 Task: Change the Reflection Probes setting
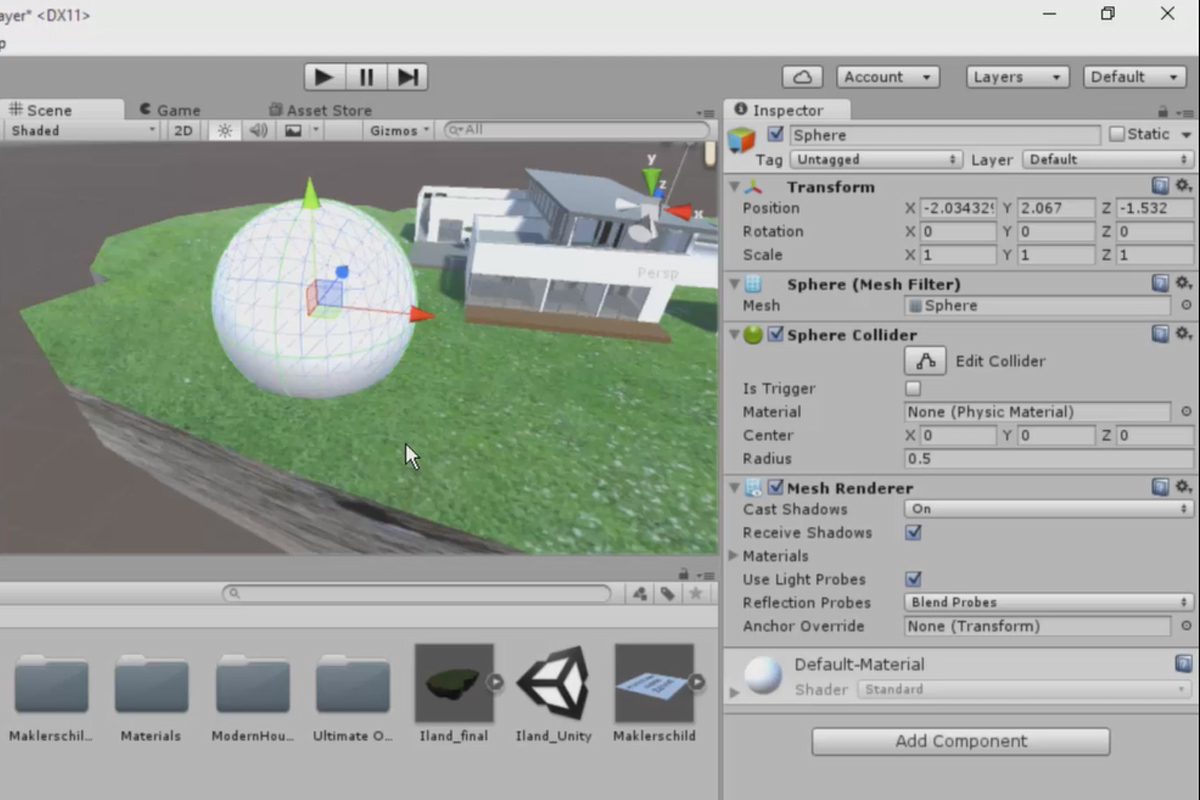point(1045,602)
